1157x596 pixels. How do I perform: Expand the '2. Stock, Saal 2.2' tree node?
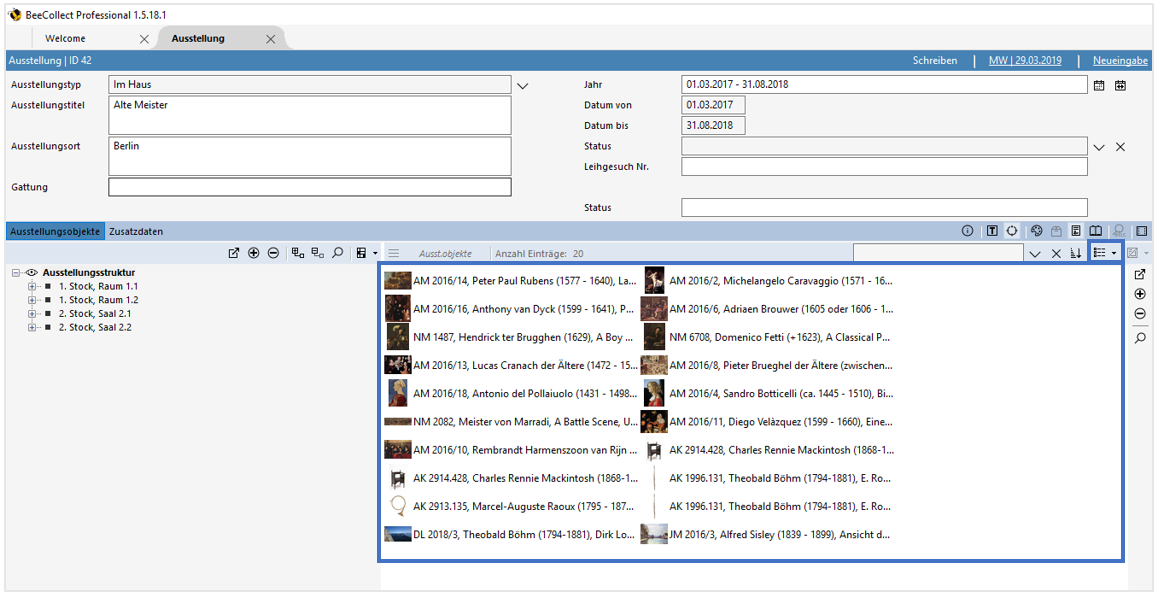pos(32,327)
